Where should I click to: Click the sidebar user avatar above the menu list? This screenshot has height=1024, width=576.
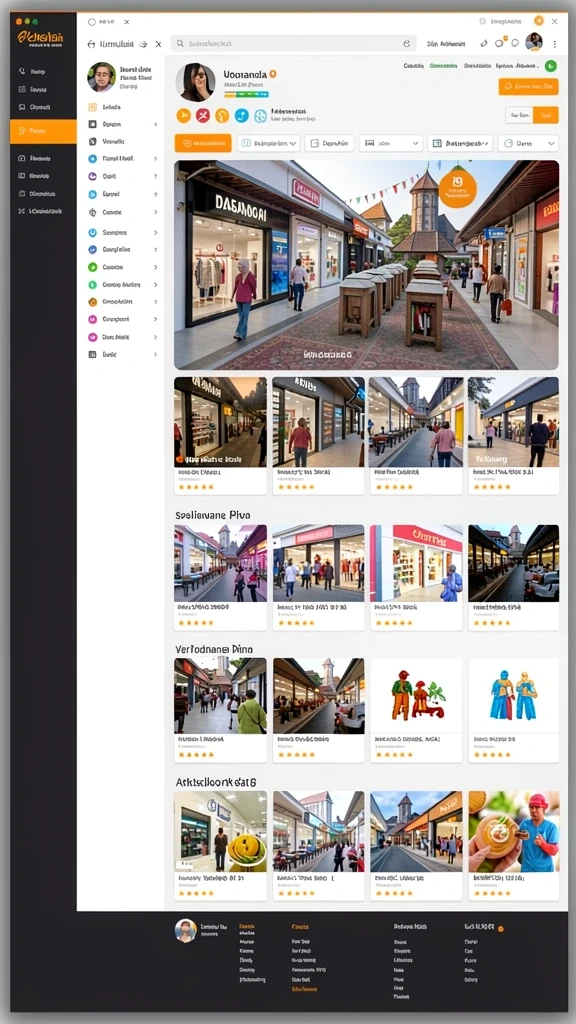click(x=101, y=77)
